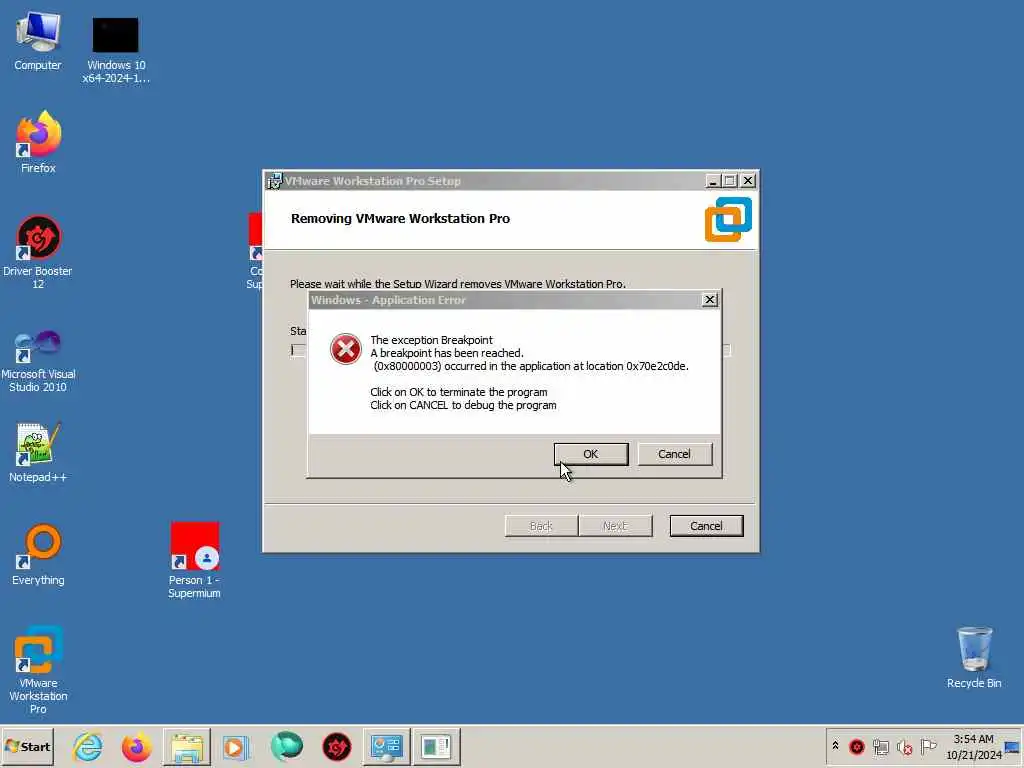Click the partially hidden red desktop shortcut

[255, 251]
